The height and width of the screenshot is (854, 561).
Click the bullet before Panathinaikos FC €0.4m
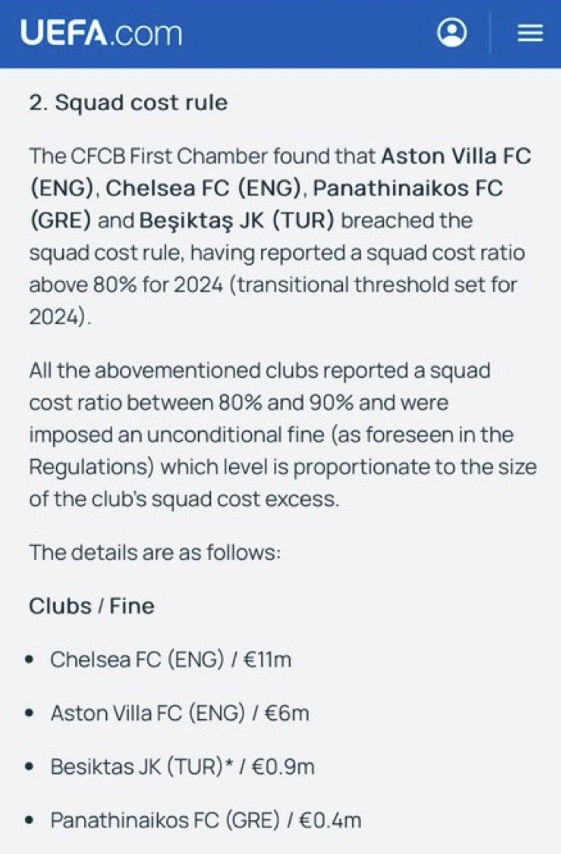(x=29, y=820)
